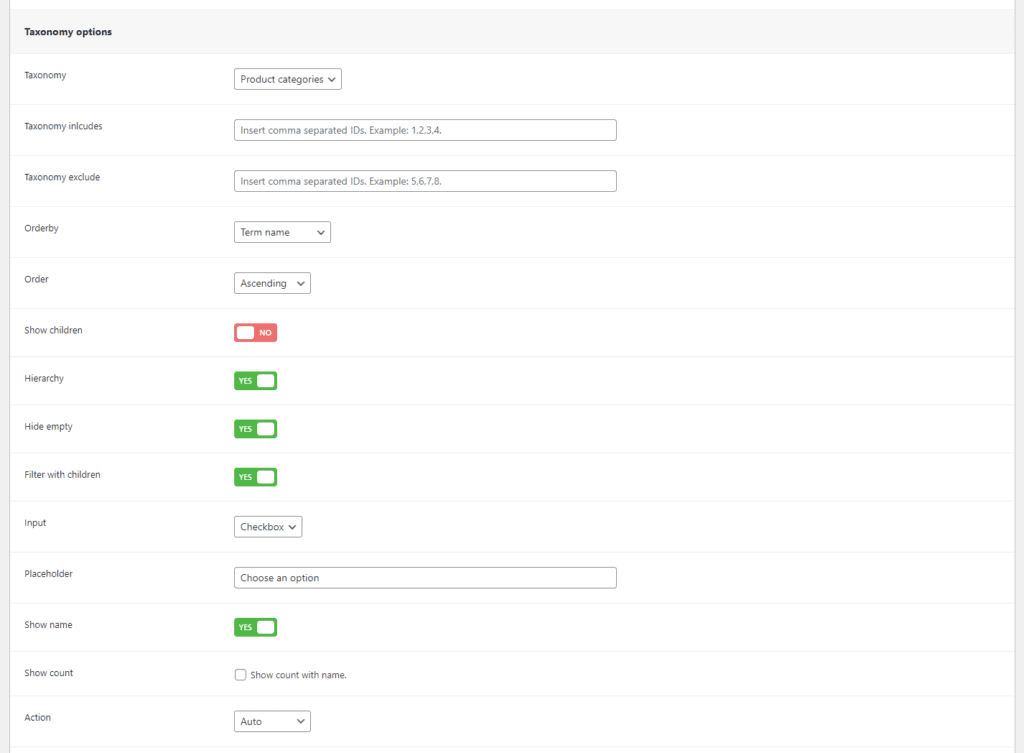The width and height of the screenshot is (1024, 753).
Task: Focus the Taxonomy exclude IDs input field
Action: (x=425, y=181)
